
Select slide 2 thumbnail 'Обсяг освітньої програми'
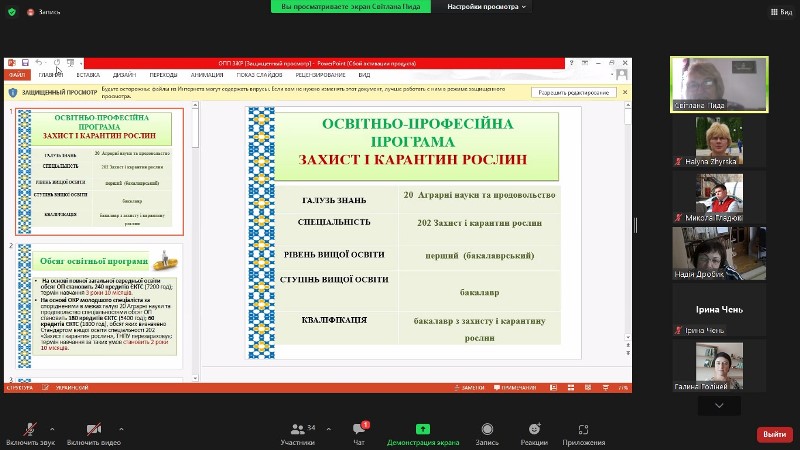tap(99, 306)
